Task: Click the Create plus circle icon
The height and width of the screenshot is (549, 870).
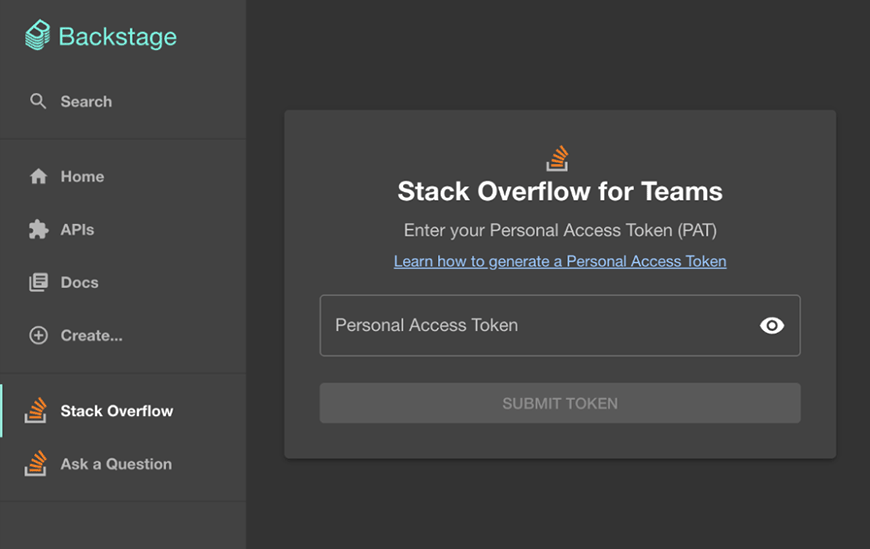Action: [x=38, y=336]
